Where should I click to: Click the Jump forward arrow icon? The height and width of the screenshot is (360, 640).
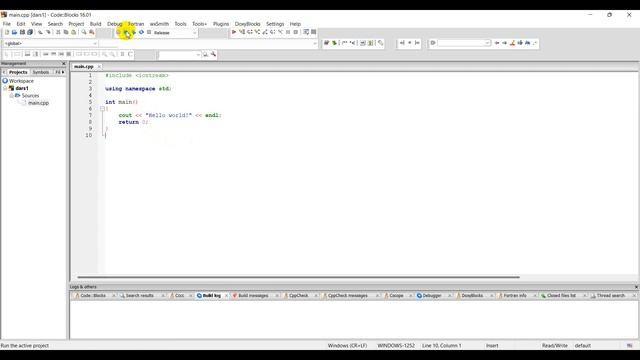pos(504,43)
